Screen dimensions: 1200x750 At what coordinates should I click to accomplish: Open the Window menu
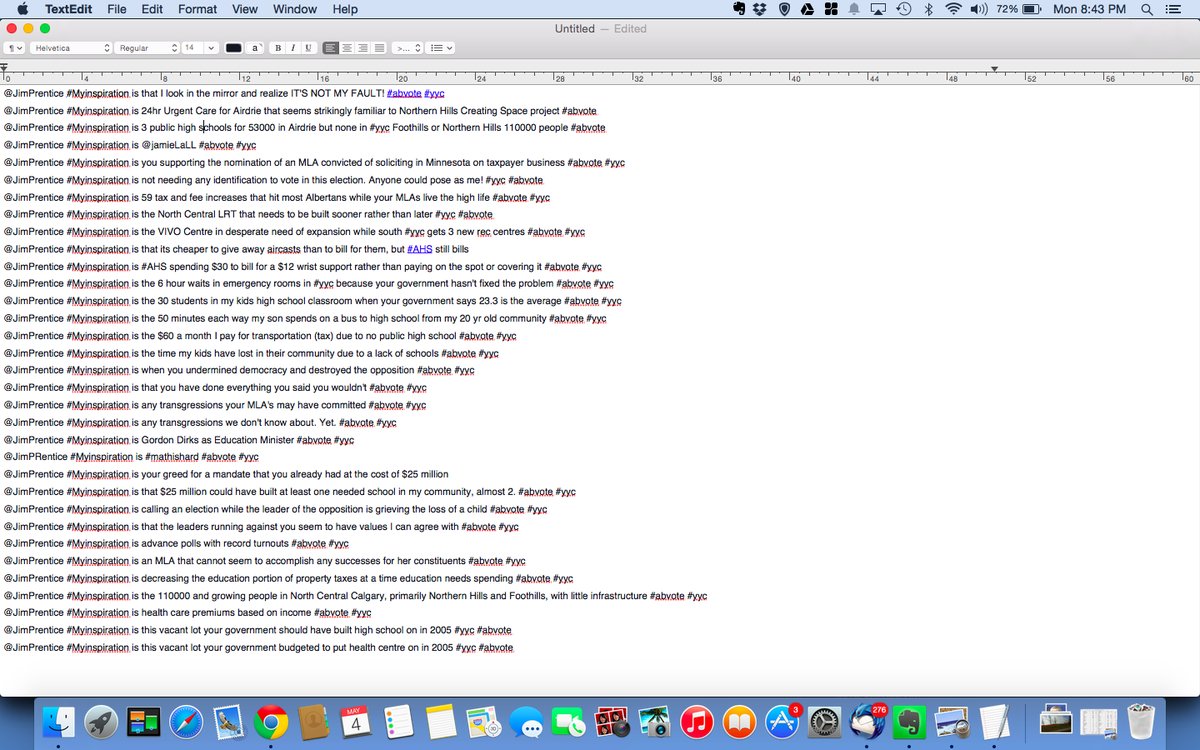coord(295,9)
